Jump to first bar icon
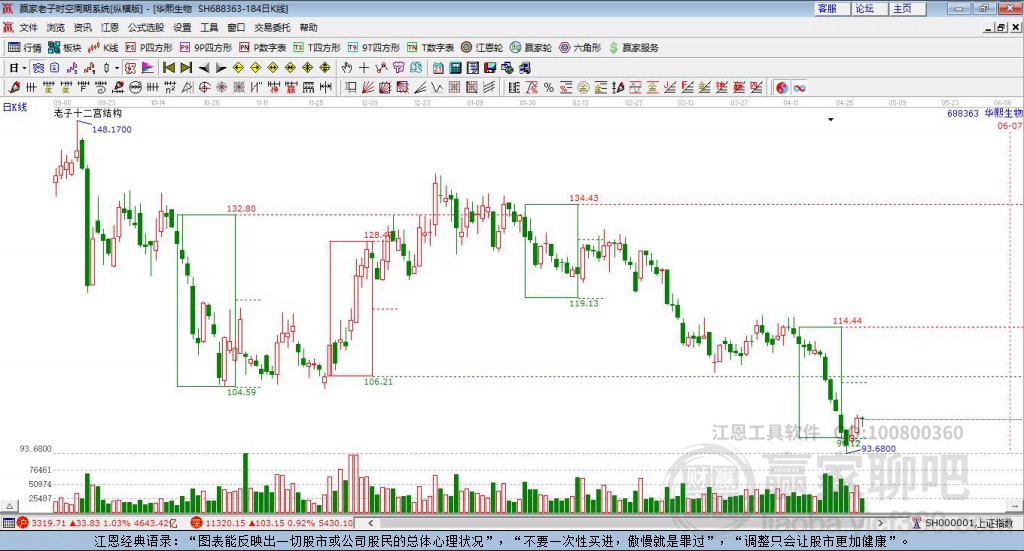Screen dimensions: 1024x551 168,68
